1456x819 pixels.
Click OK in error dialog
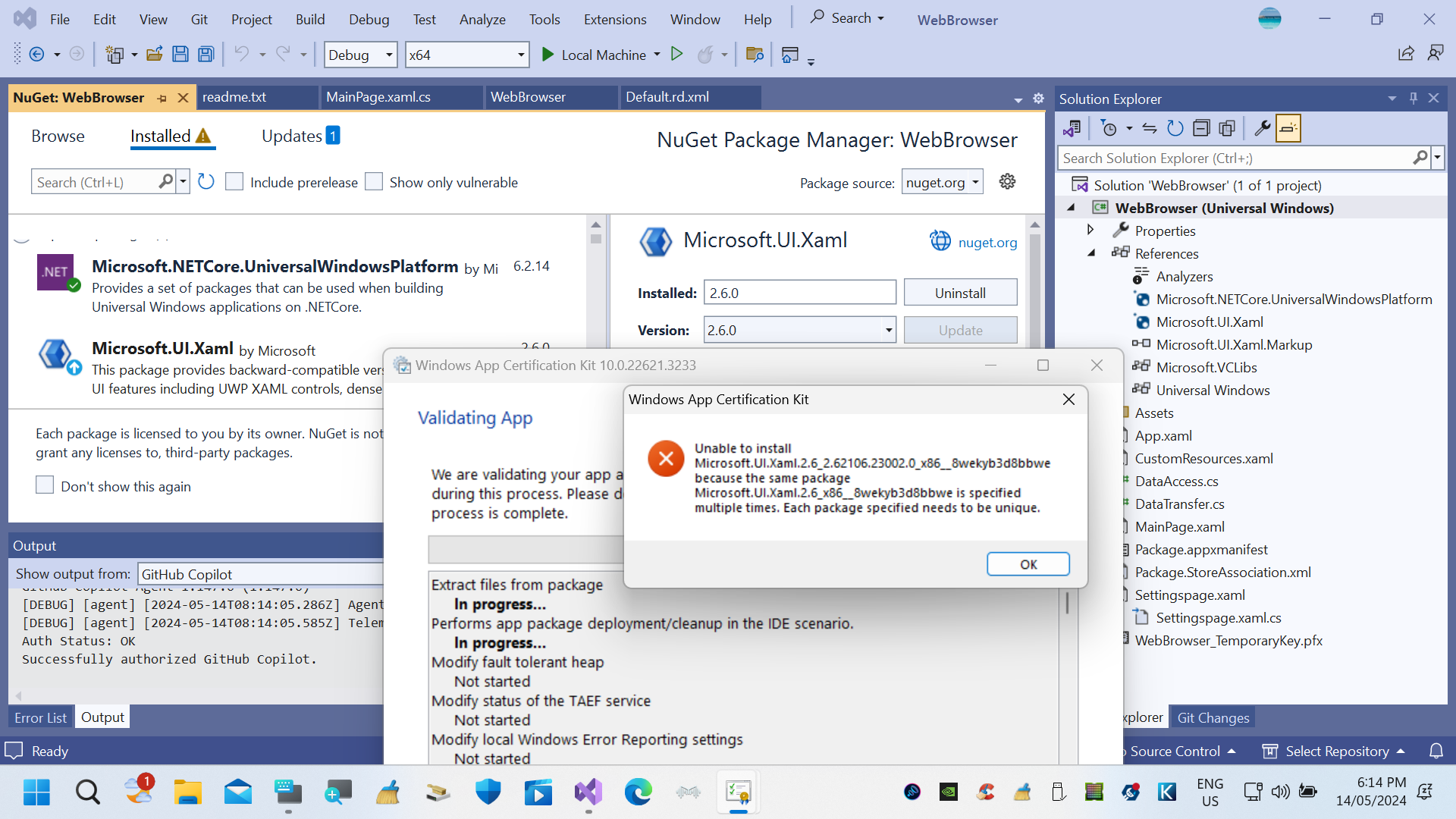click(x=1028, y=564)
